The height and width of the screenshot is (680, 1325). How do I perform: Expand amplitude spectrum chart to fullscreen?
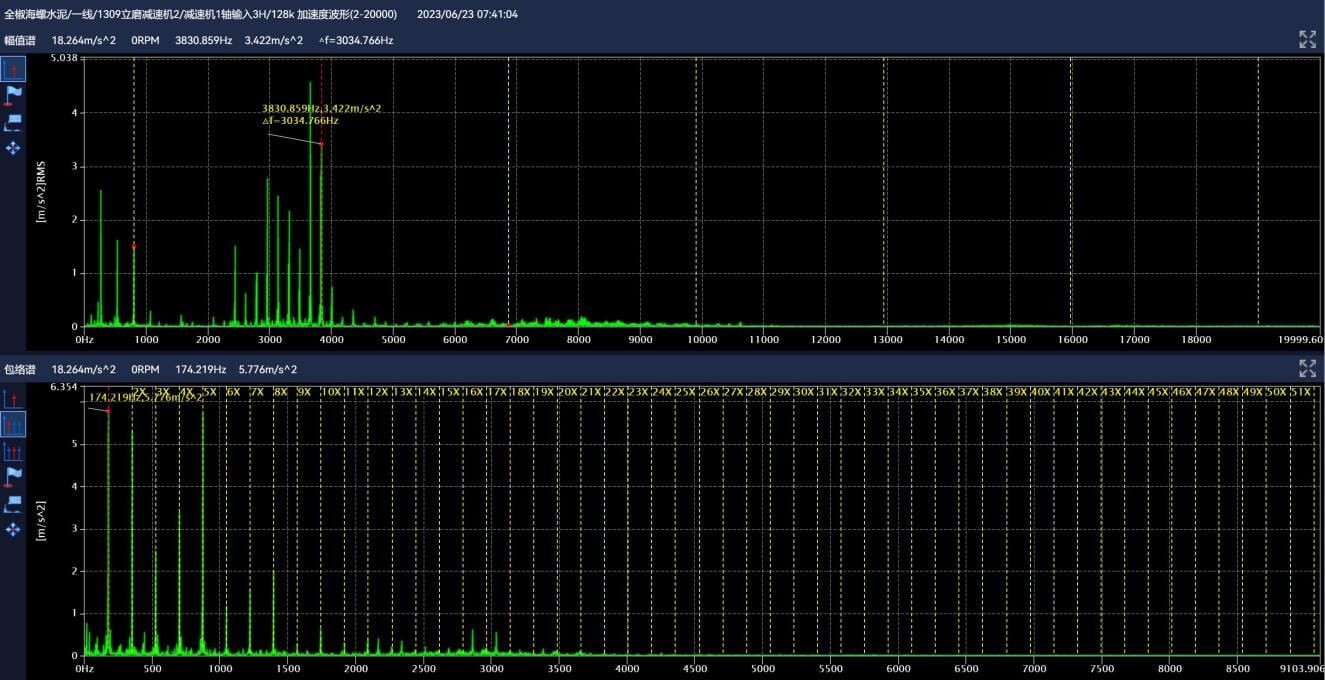1307,40
